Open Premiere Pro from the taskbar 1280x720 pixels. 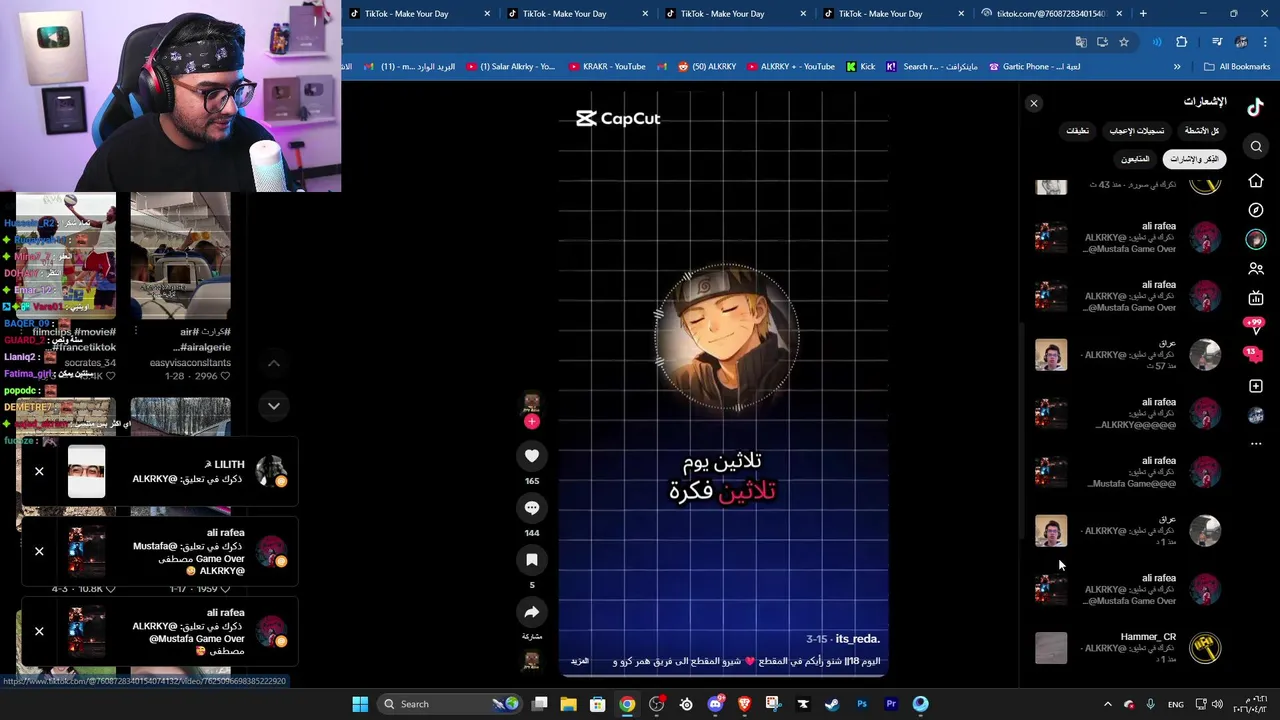click(891, 704)
